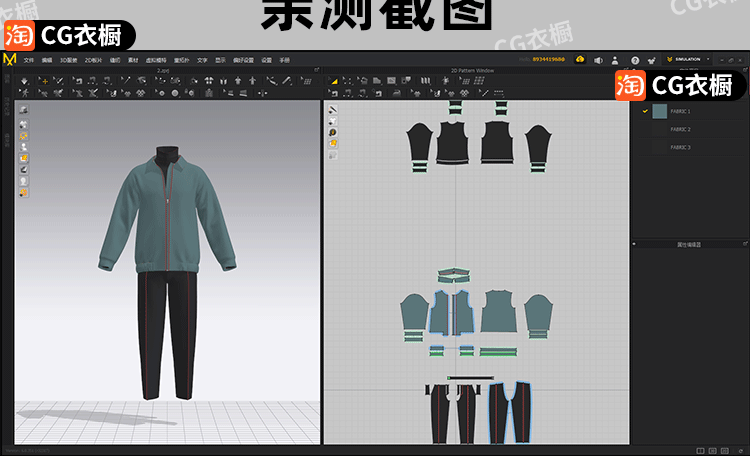Open the 3D服装 menu
The height and width of the screenshot is (456, 750).
coord(67,61)
